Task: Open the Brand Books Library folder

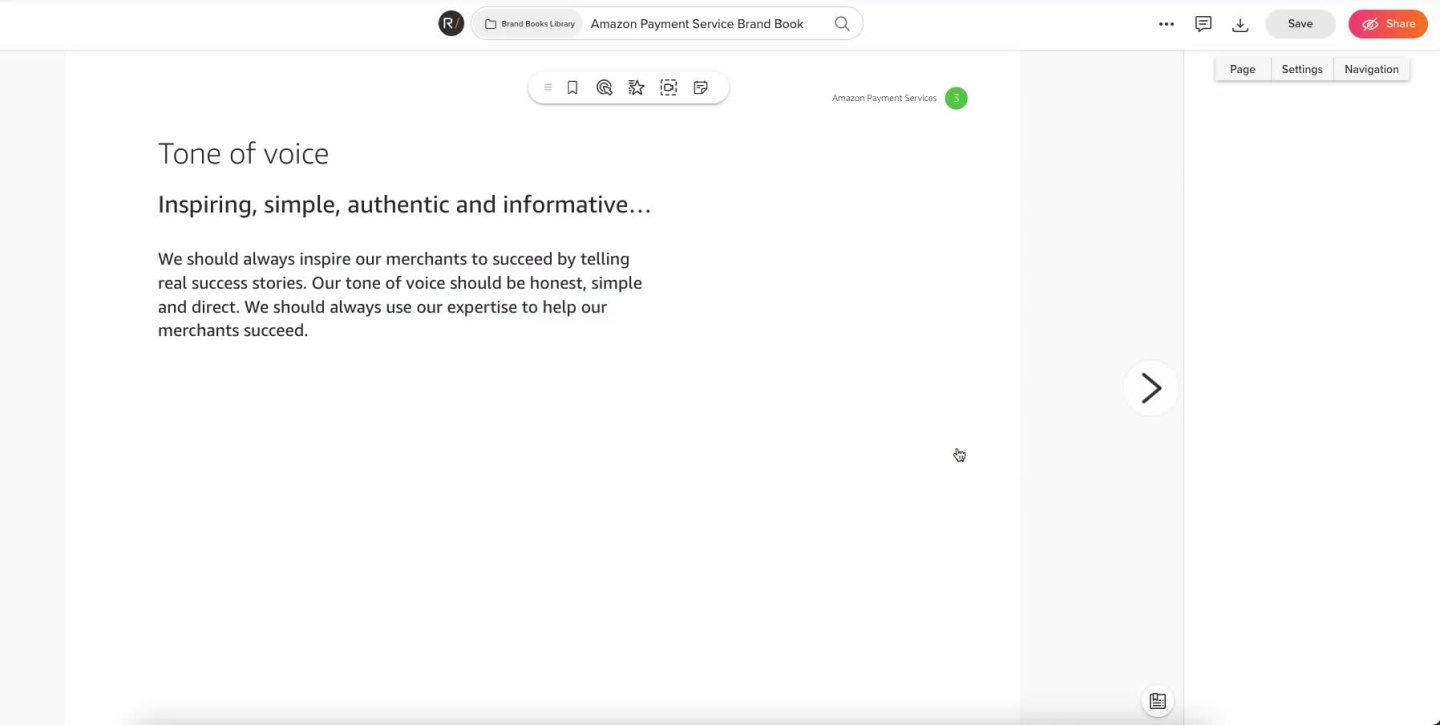Action: [x=529, y=24]
